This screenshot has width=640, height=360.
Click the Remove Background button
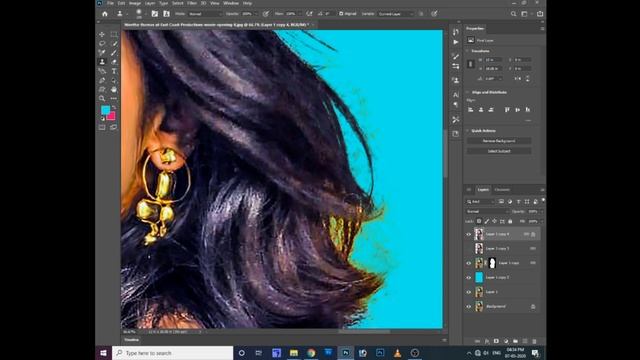499,141
